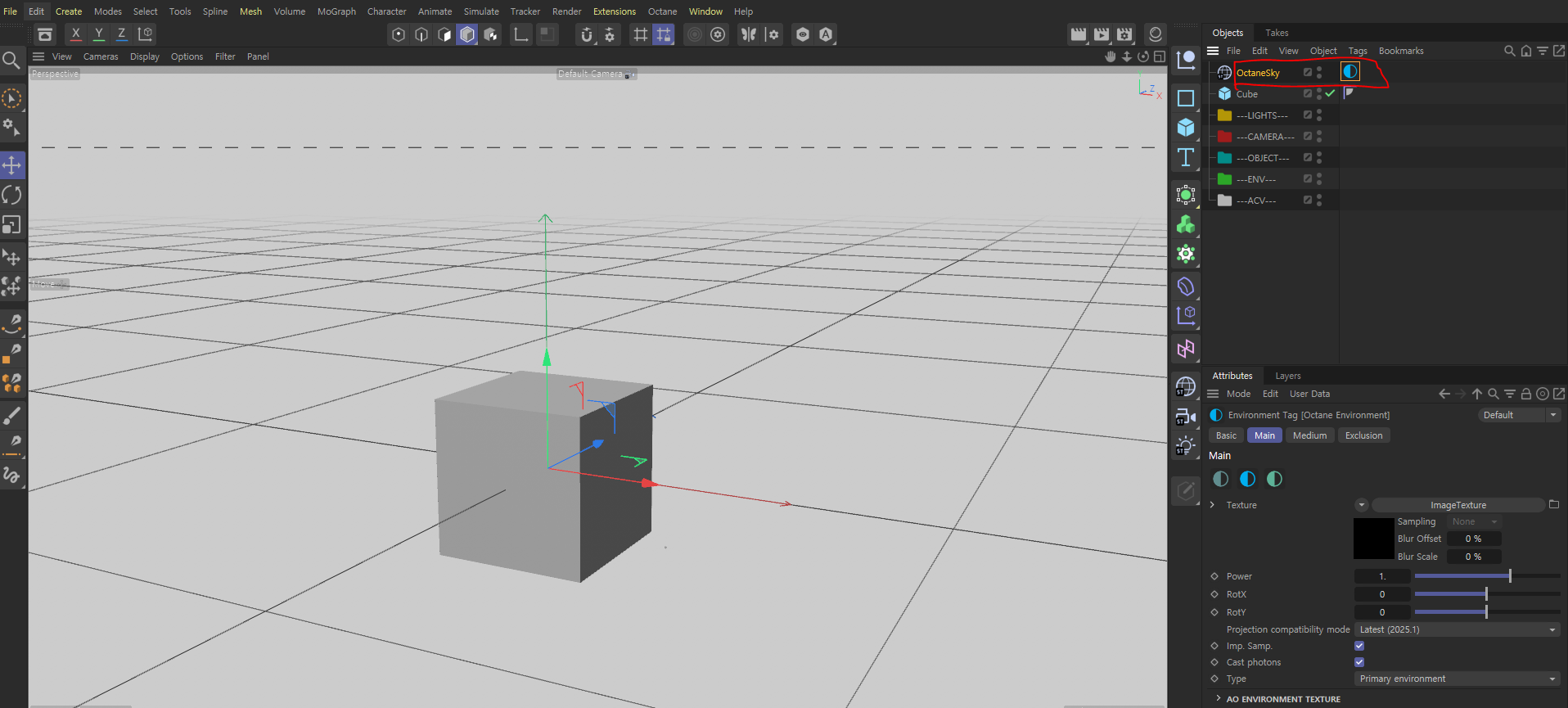Click the Object Manager home icon
Image resolution: width=1568 pixels, height=708 pixels.
pos(1526,51)
